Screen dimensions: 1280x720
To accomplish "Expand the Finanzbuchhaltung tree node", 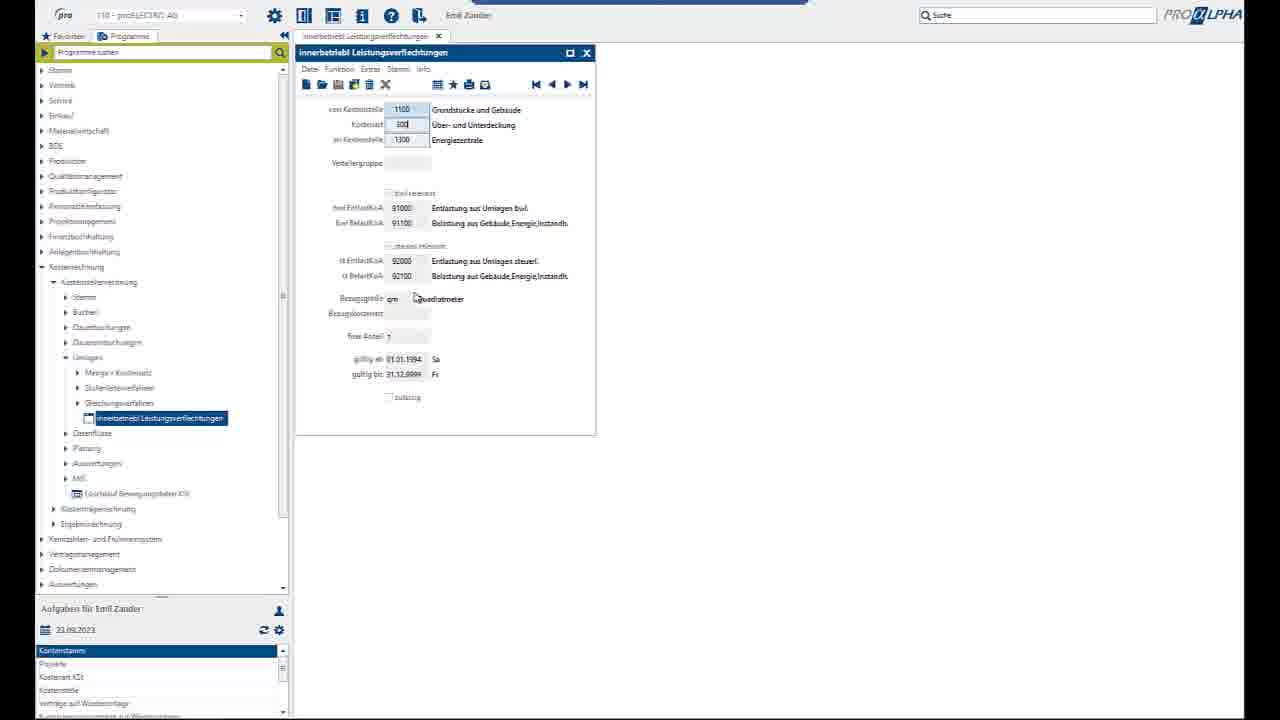I will [41, 237].
